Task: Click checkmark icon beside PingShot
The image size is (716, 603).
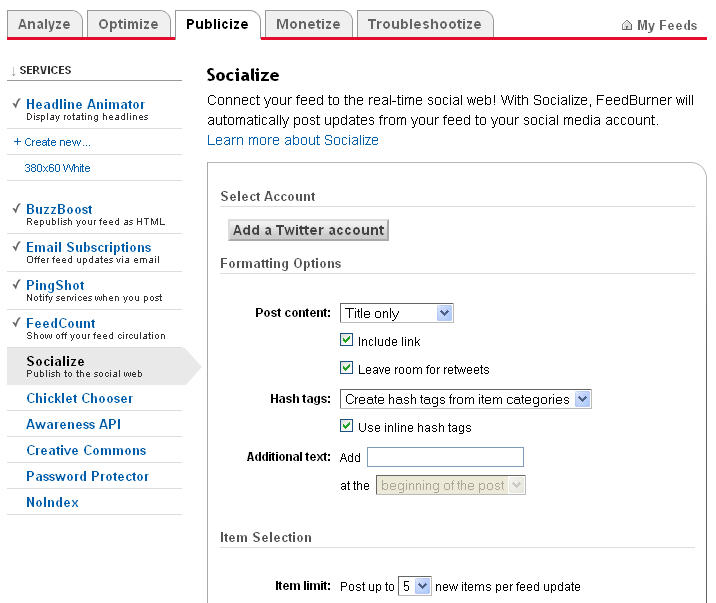Action: point(16,284)
